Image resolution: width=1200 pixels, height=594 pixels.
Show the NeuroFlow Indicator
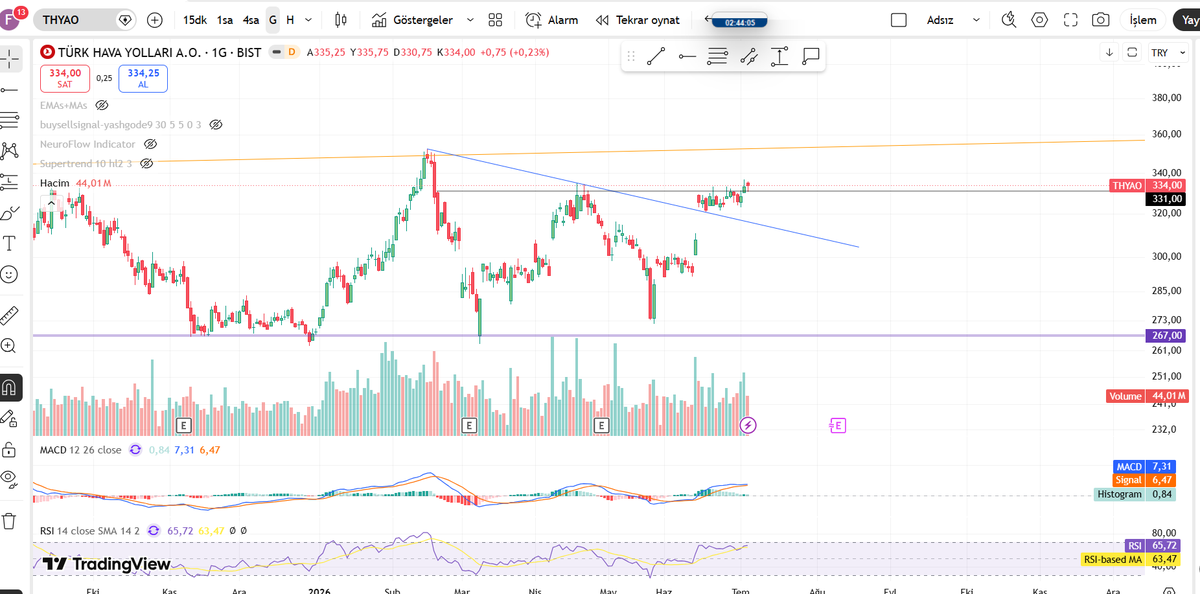tap(150, 144)
